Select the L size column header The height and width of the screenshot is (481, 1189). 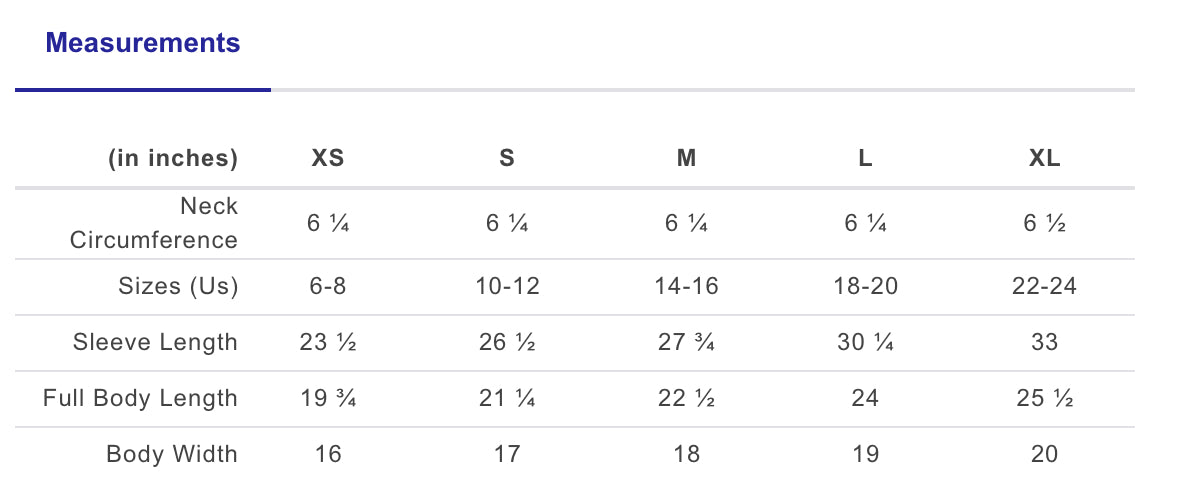pos(865,158)
